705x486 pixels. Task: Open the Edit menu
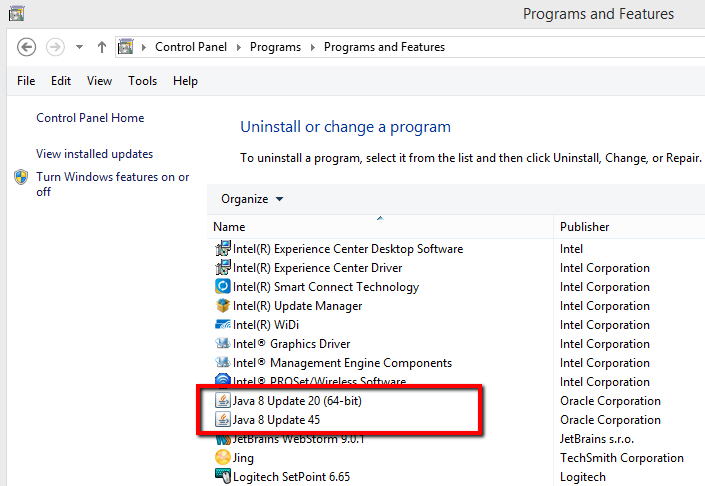coord(61,81)
